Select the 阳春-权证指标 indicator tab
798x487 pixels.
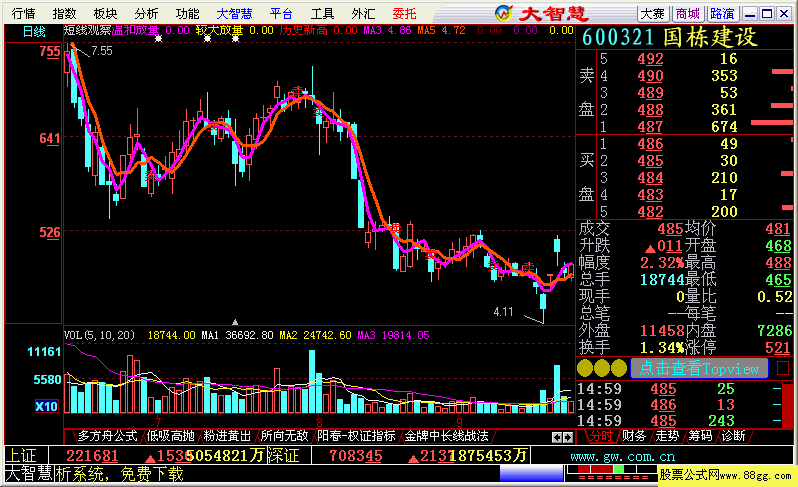(356, 436)
